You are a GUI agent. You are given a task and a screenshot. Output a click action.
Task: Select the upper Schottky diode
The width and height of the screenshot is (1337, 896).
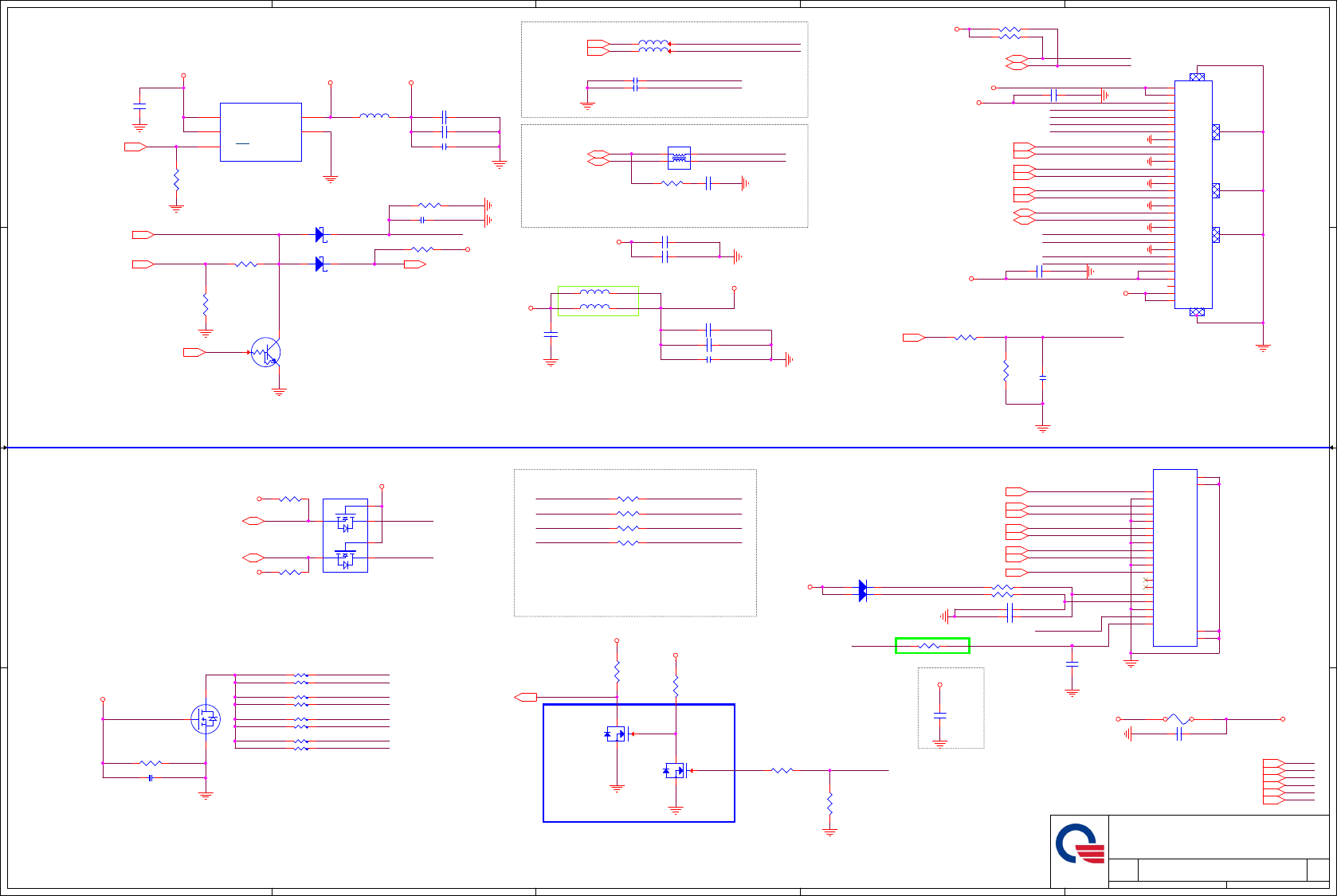tap(320, 235)
